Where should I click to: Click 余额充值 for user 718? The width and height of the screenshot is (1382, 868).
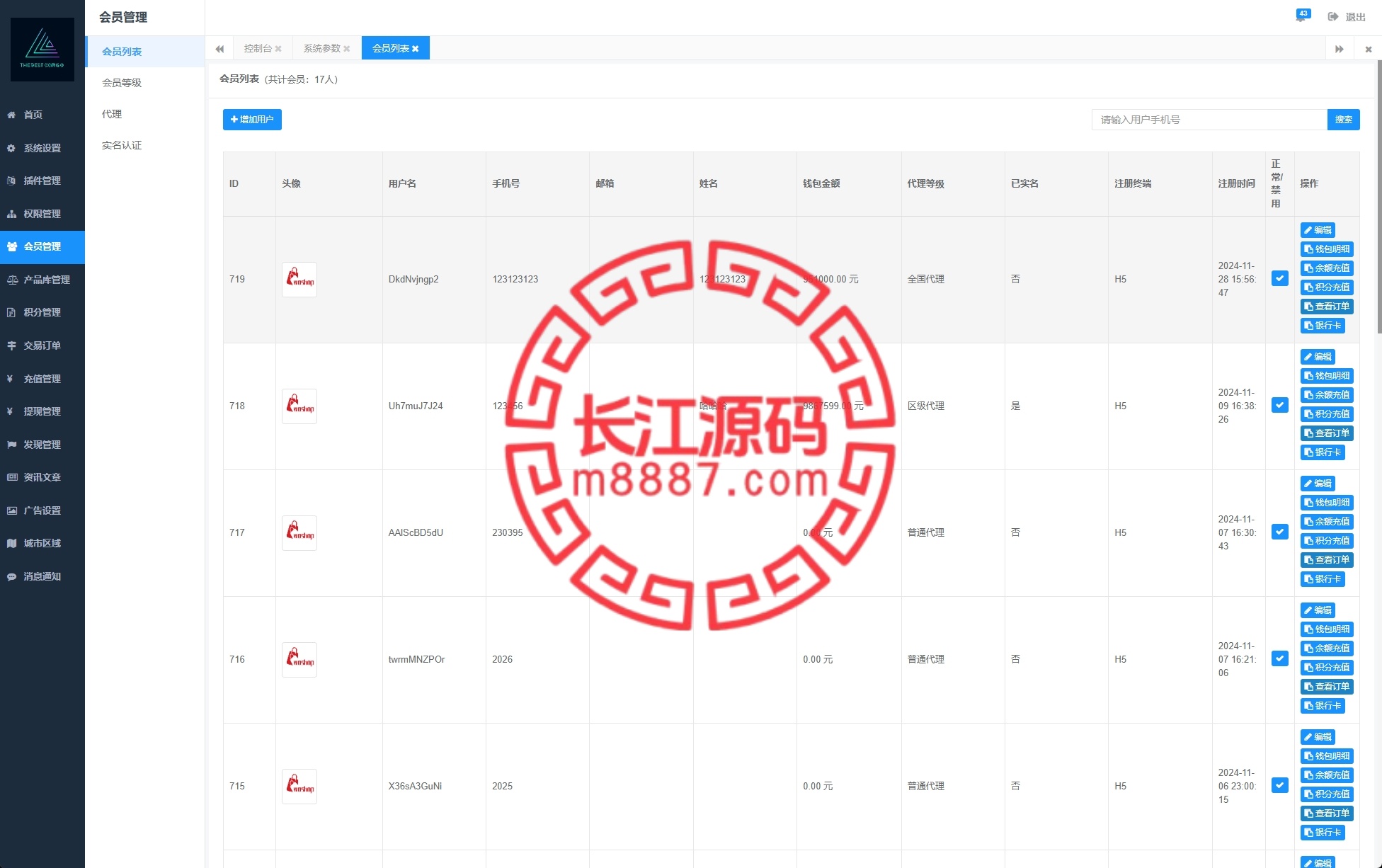point(1327,395)
